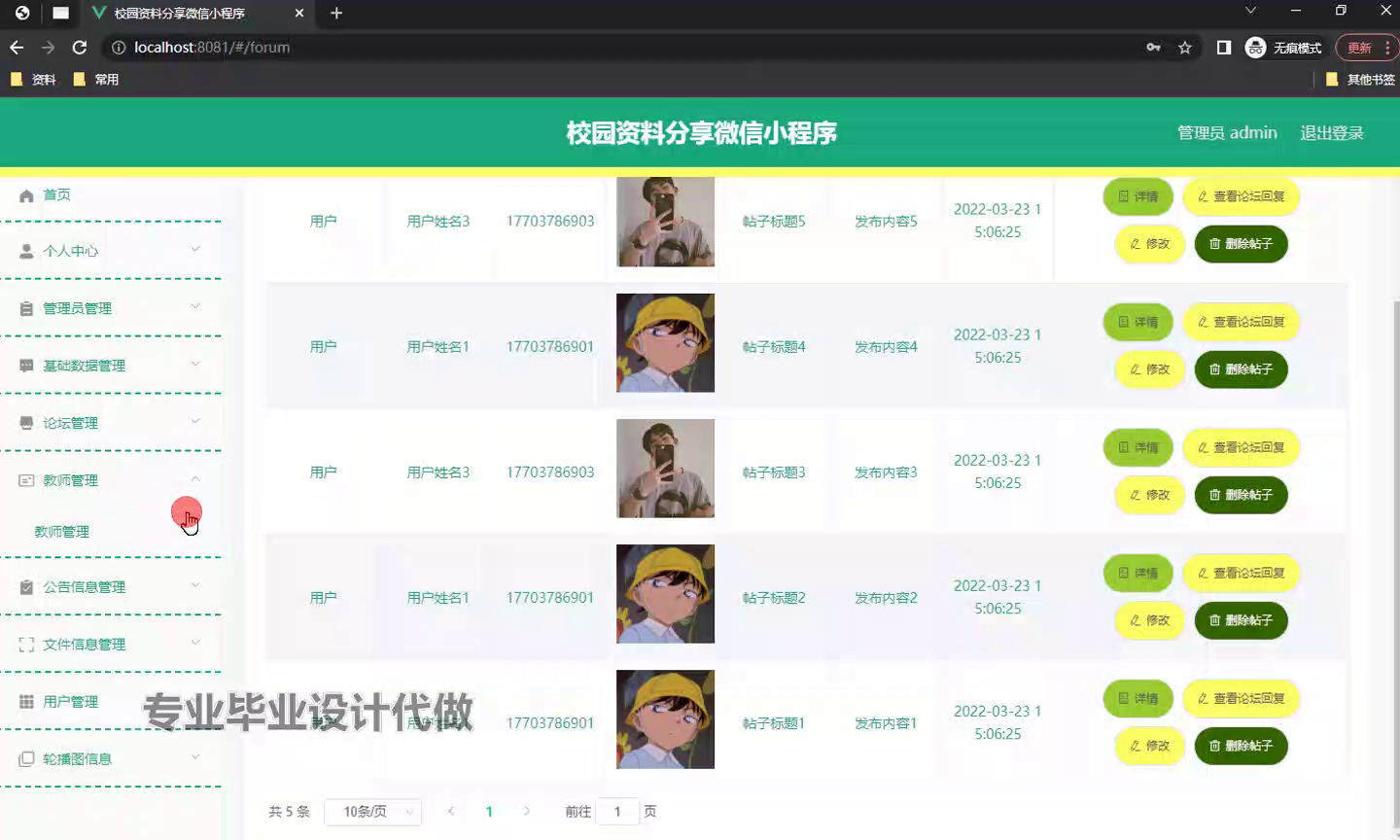The width and height of the screenshot is (1400, 840).
Task: Click the avatar thumbnail in 帖子标题4 row
Action: coord(666,343)
